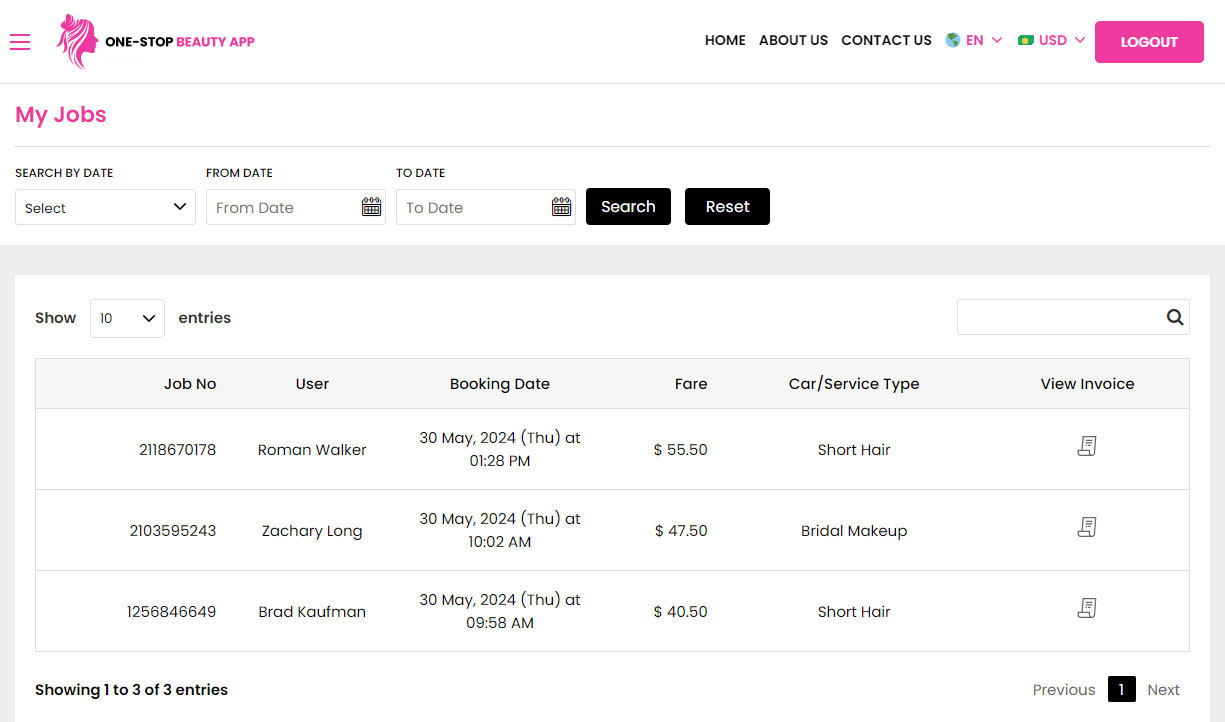Open the EN language dropdown
The height and width of the screenshot is (722, 1225).
click(974, 40)
